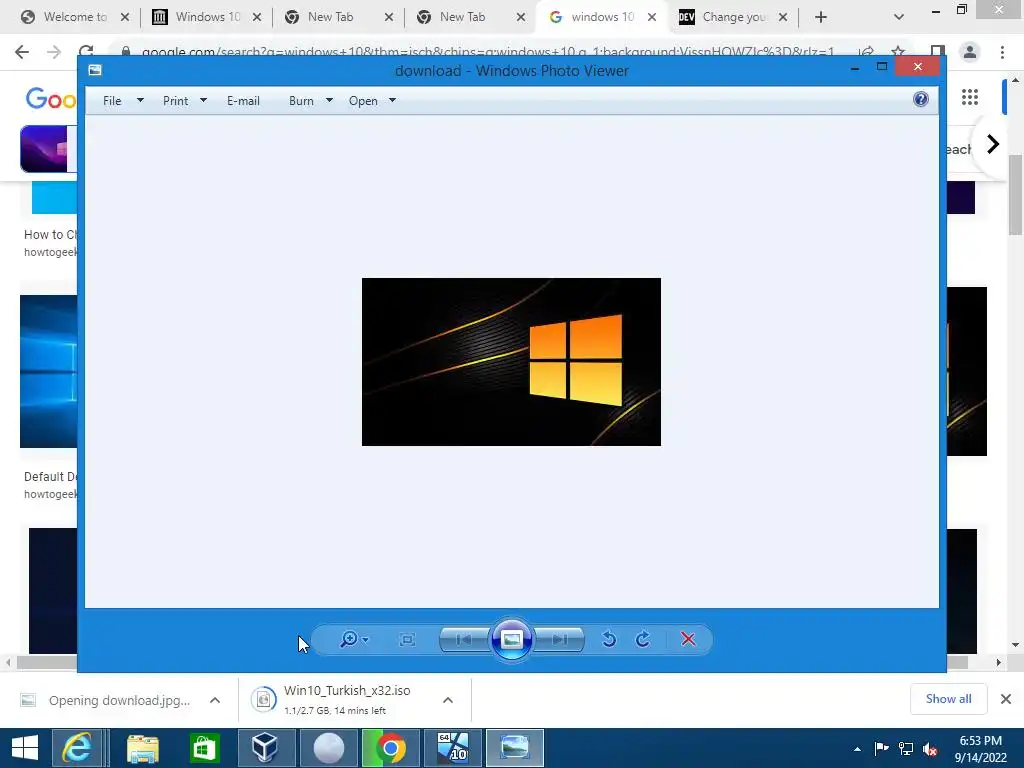Open a new Chrome tab

pyautogui.click(x=821, y=17)
